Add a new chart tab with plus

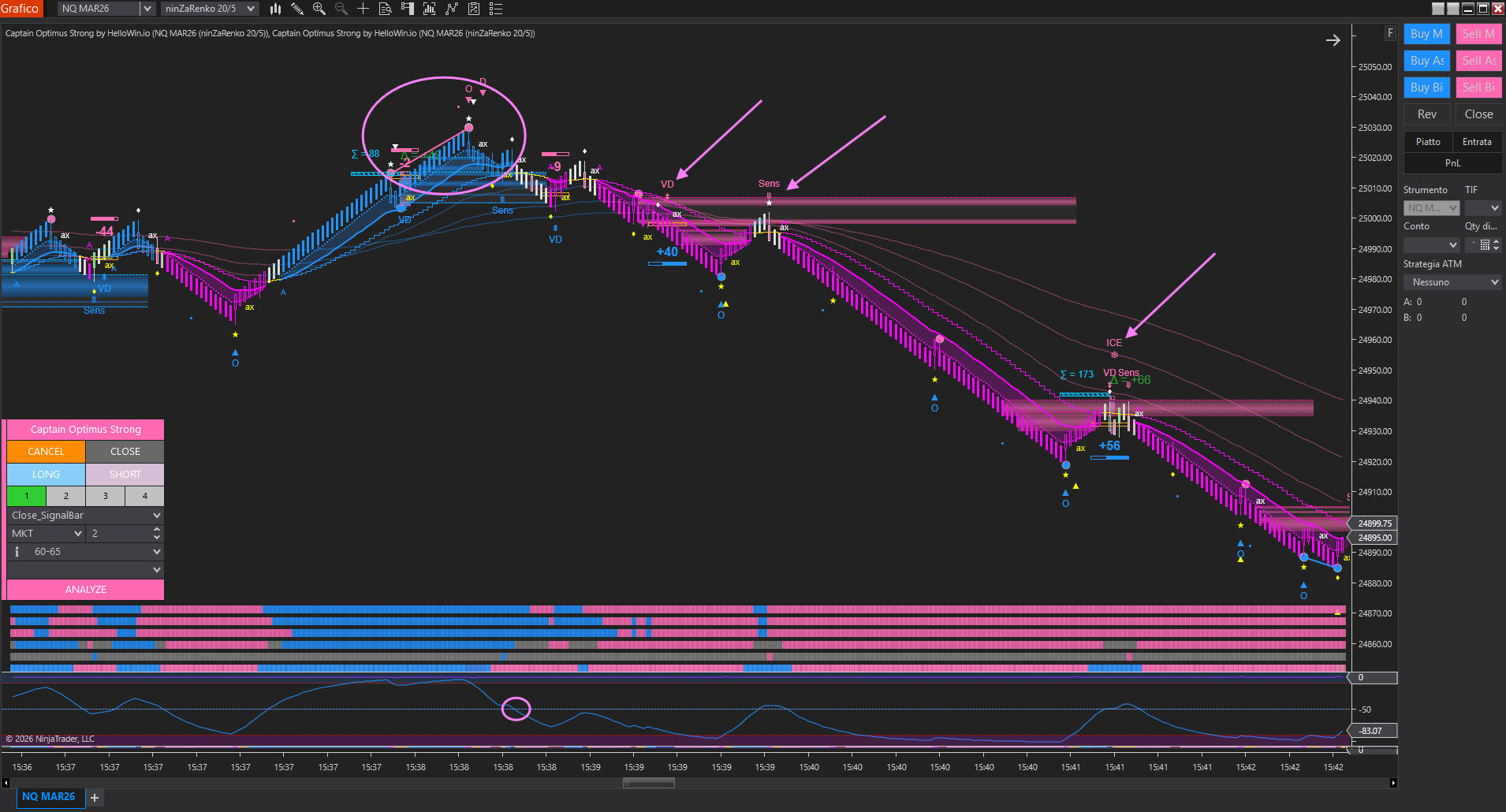pos(95,798)
